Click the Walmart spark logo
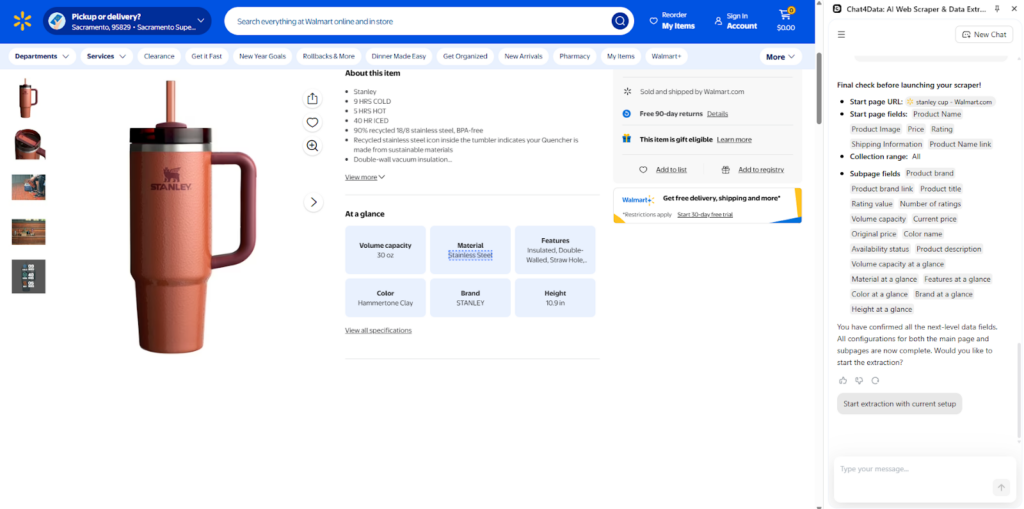 [22, 21]
